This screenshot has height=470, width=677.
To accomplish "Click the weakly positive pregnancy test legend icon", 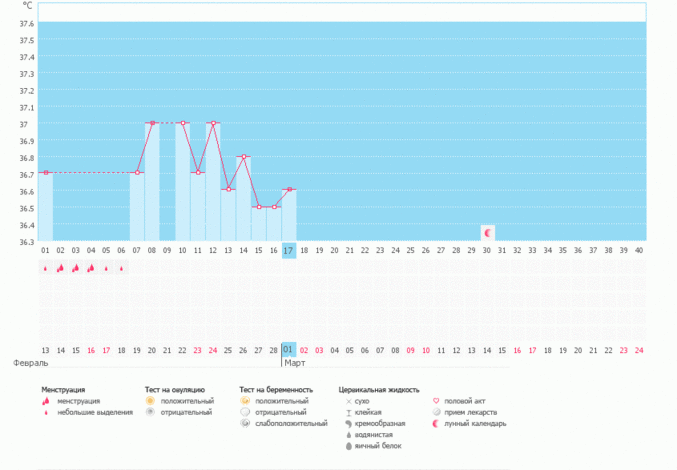I will click(245, 423).
